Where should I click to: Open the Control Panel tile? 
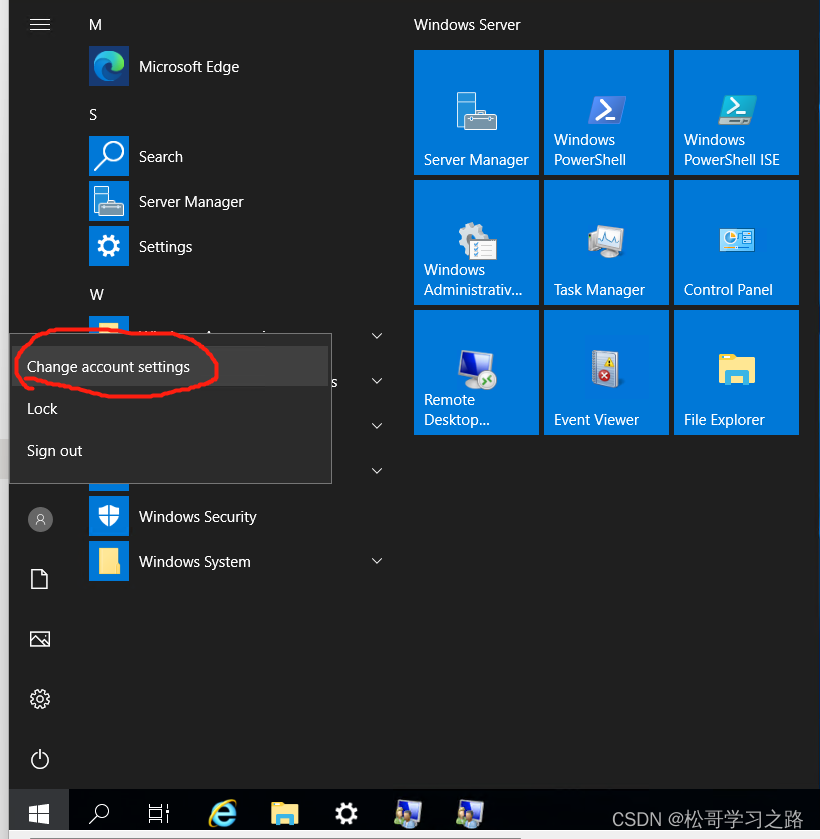736,242
